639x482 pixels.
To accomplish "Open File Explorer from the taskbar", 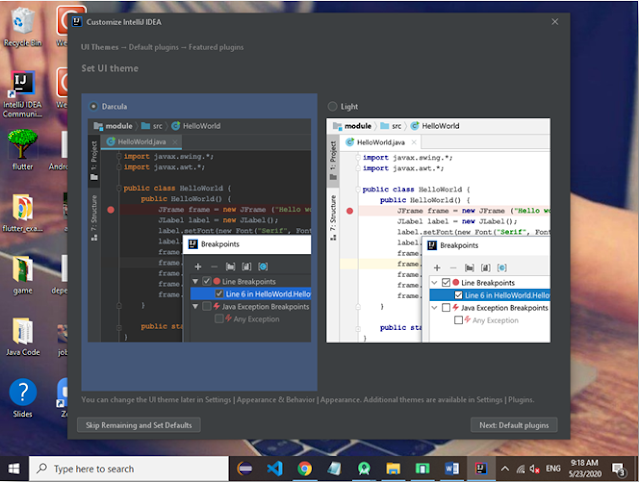I will coord(393,469).
